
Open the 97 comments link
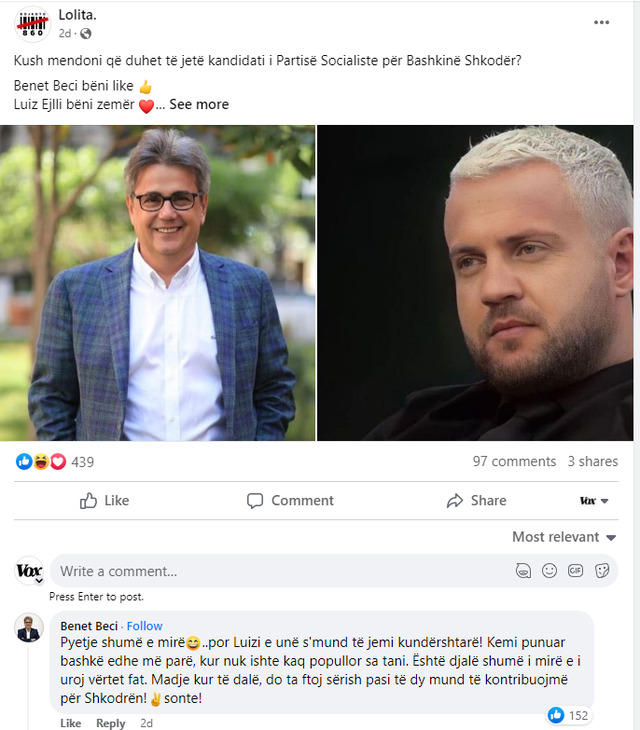click(514, 462)
